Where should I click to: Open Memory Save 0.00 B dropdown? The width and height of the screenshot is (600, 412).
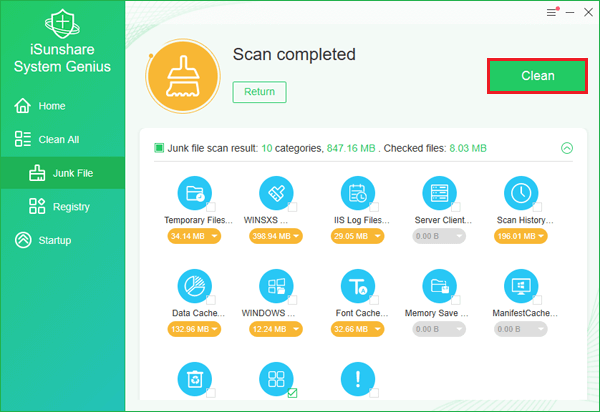point(439,329)
